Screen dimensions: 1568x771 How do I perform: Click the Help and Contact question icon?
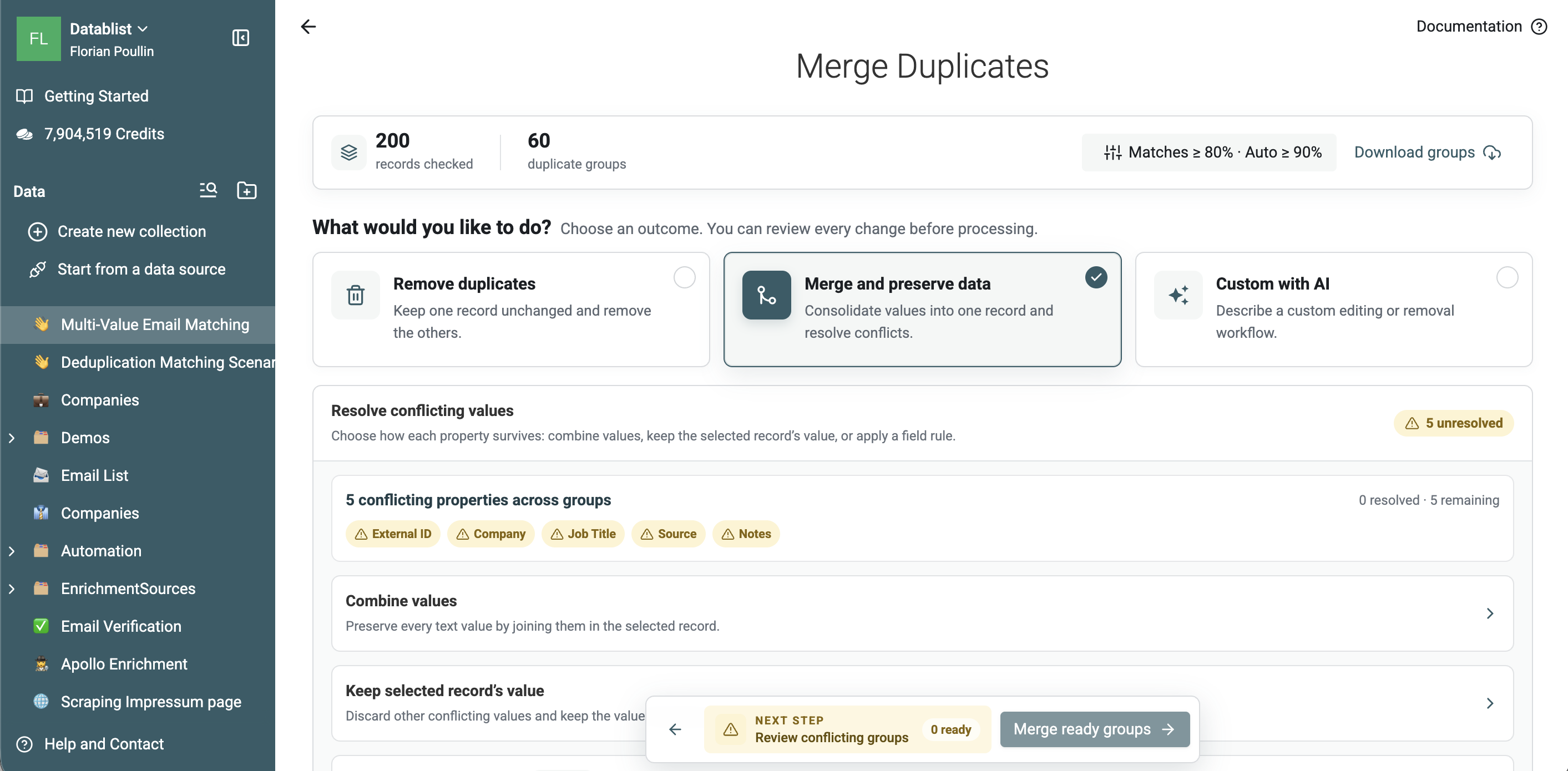click(x=24, y=744)
